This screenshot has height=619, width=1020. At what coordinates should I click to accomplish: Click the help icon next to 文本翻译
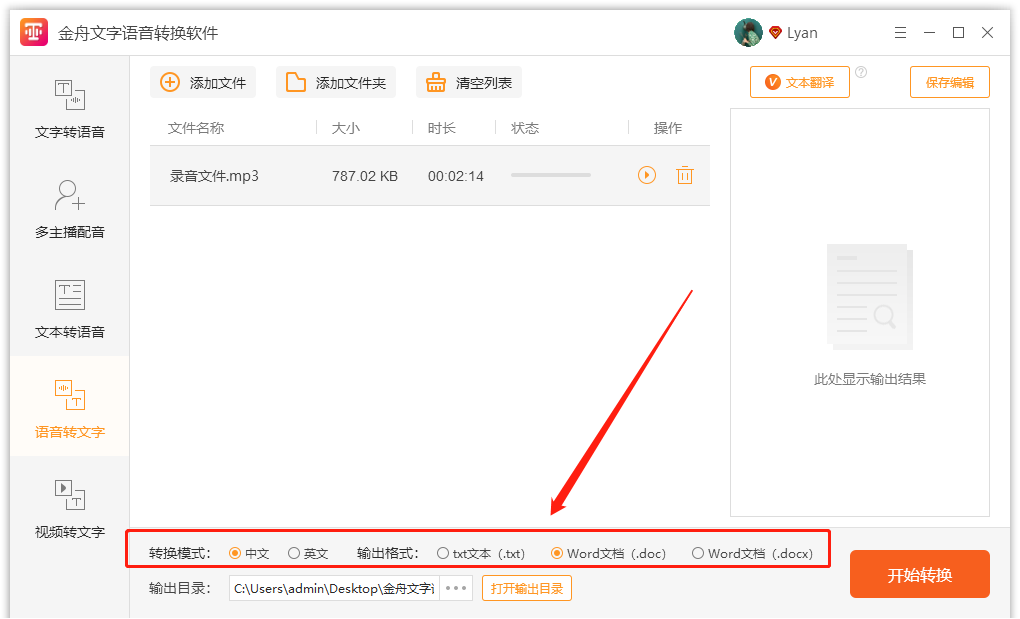coord(862,71)
